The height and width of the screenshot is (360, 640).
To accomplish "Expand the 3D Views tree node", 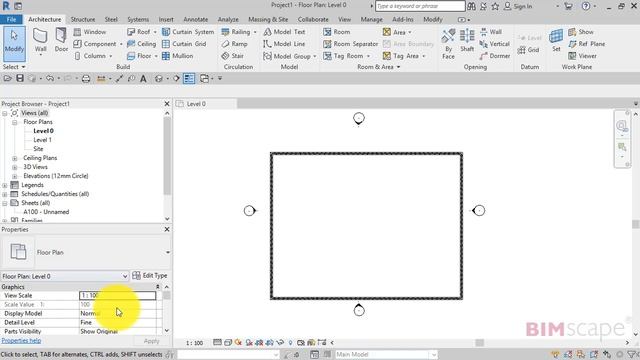I will pyautogui.click(x=15, y=167).
